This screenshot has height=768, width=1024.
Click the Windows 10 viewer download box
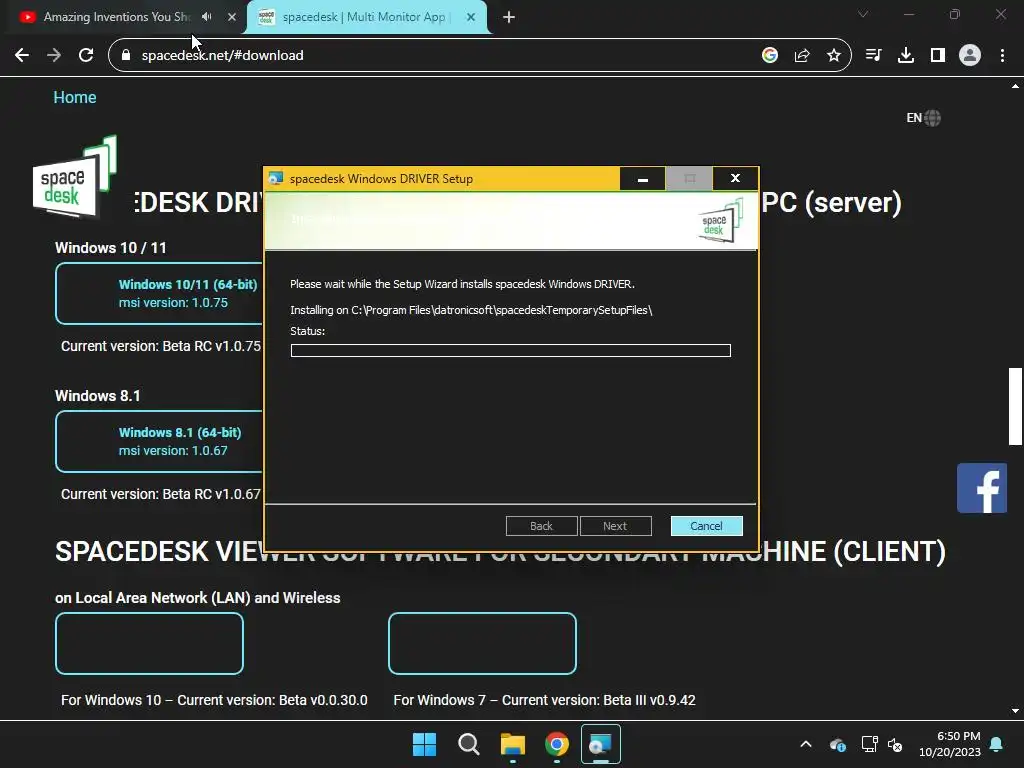150,643
